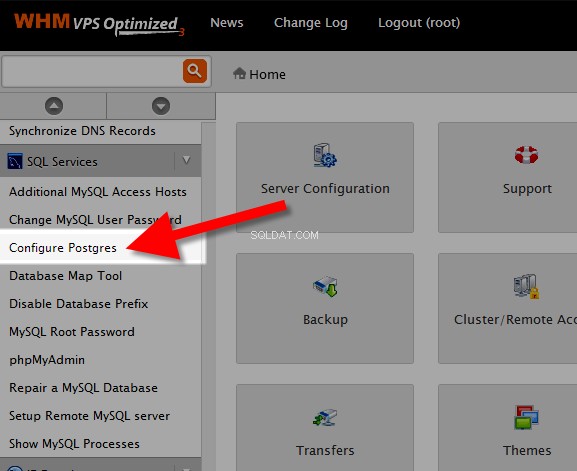Open Database Map Tool entry
577x471 pixels.
[66, 276]
